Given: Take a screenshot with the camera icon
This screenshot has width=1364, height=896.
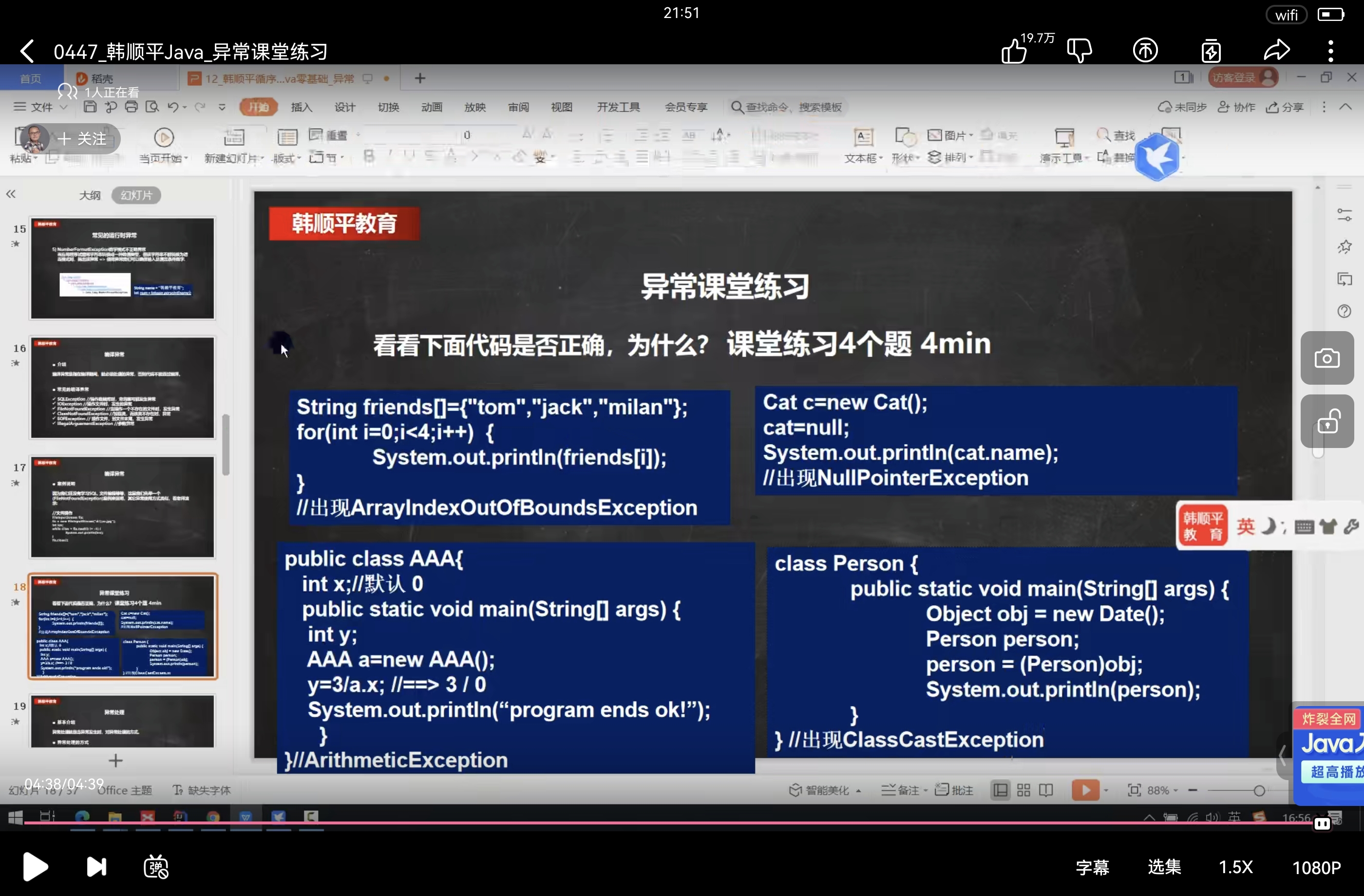Looking at the screenshot, I should pyautogui.click(x=1327, y=358).
